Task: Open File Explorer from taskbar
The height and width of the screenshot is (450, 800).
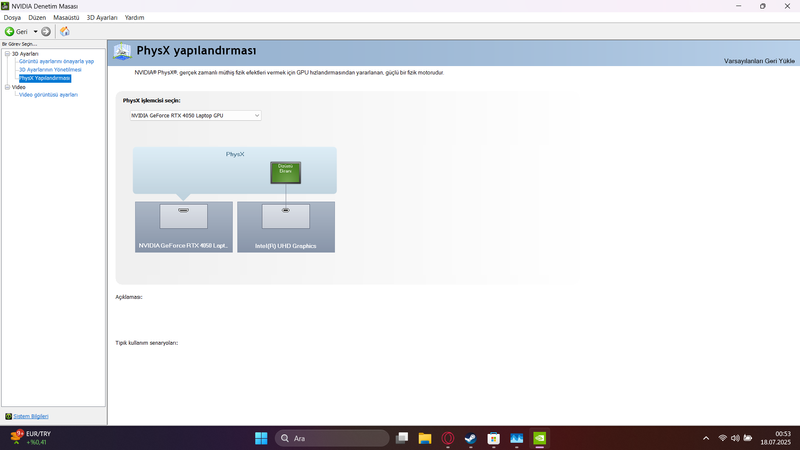Action: point(425,438)
